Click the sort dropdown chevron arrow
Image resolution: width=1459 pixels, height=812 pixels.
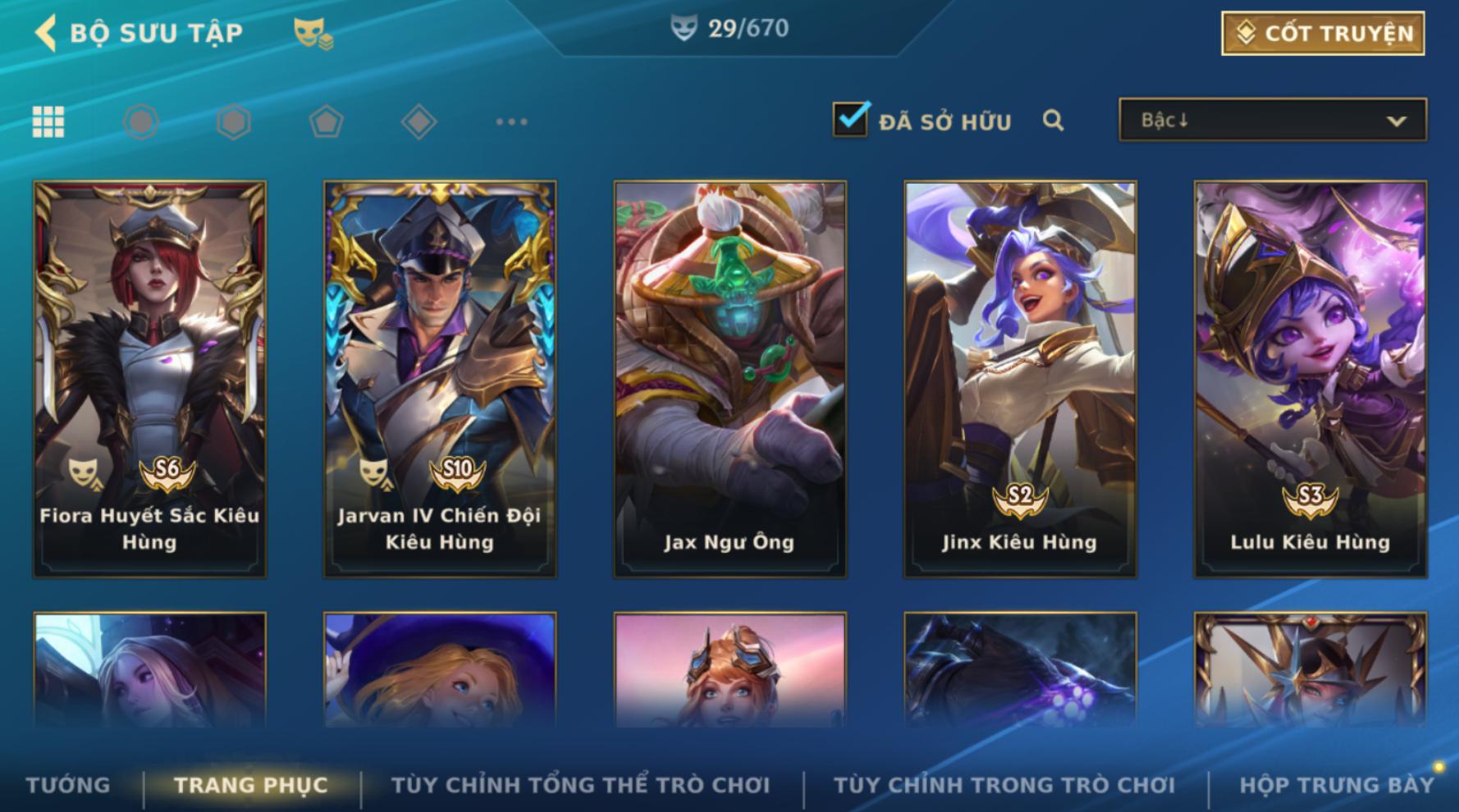(1396, 121)
